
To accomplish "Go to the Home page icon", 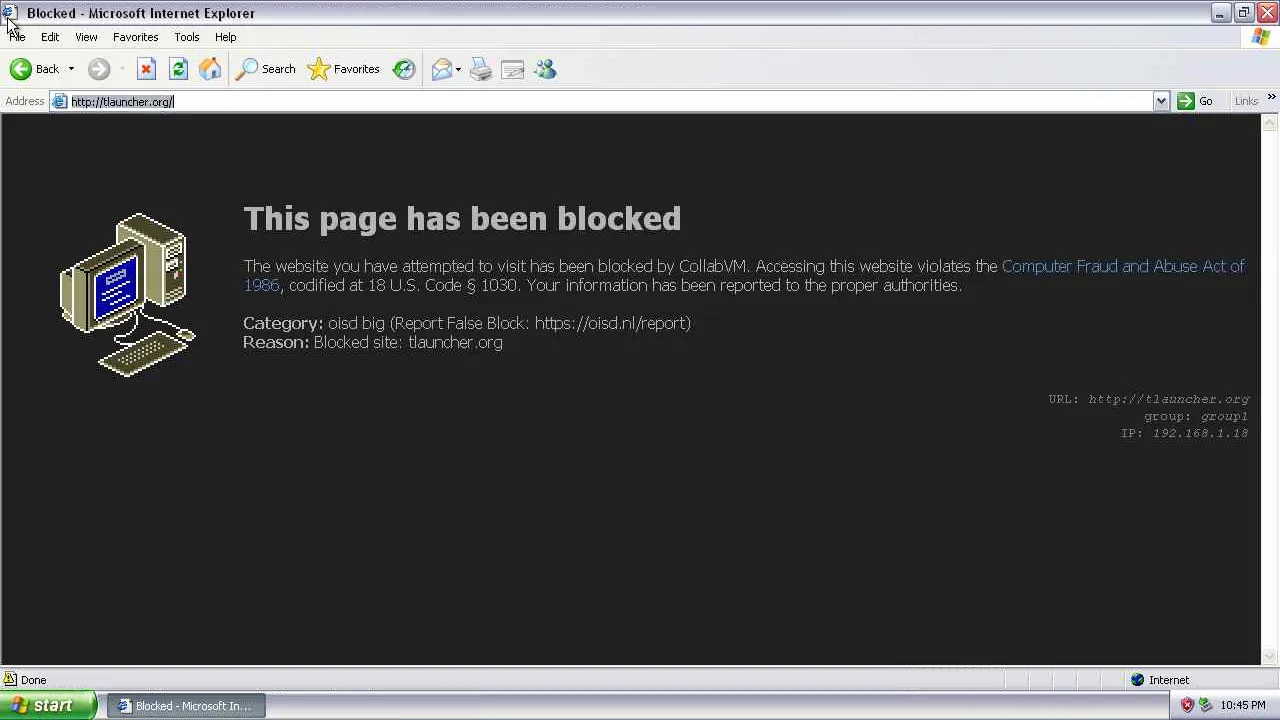I will click(210, 69).
